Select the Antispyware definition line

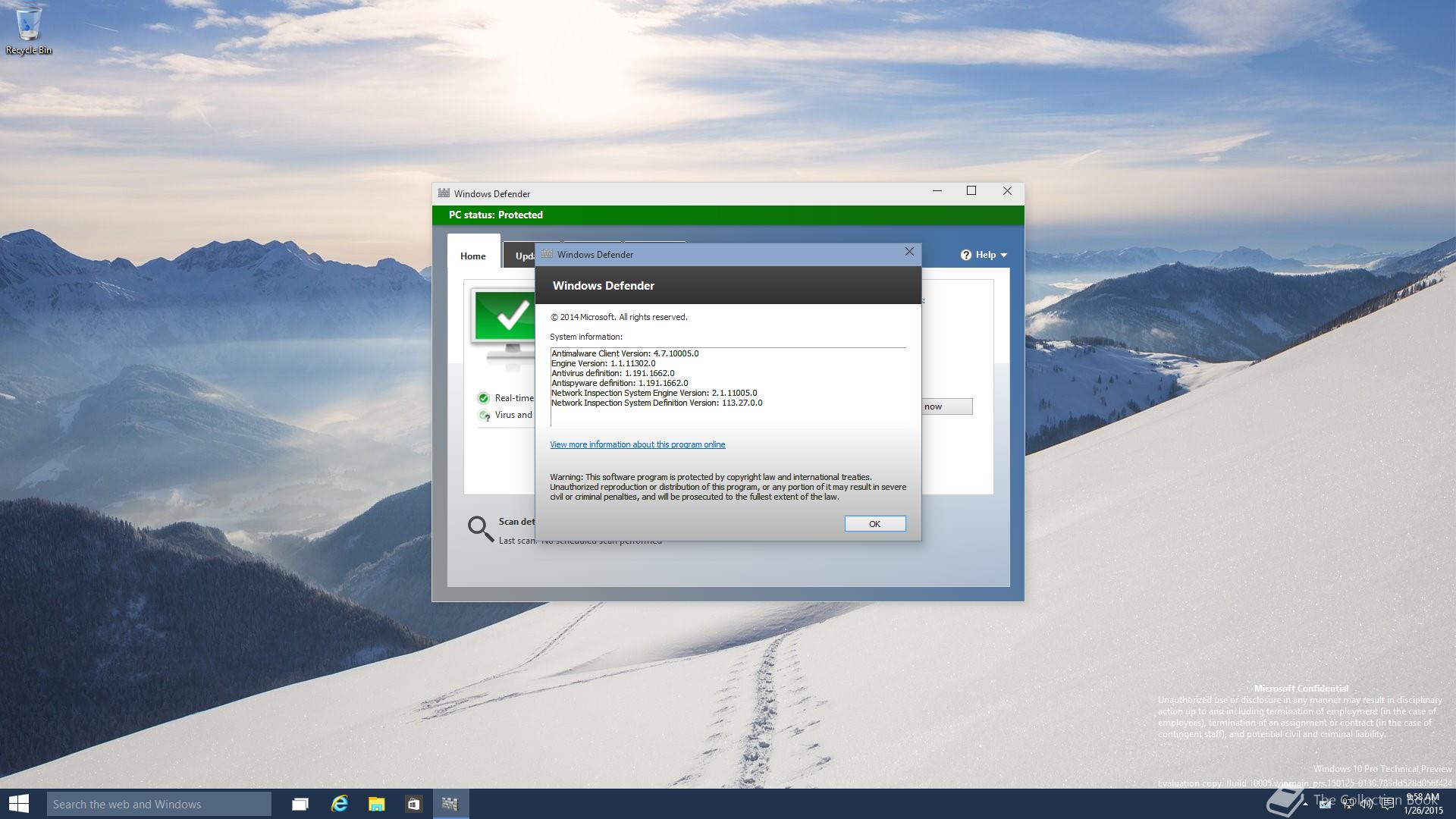(620, 383)
